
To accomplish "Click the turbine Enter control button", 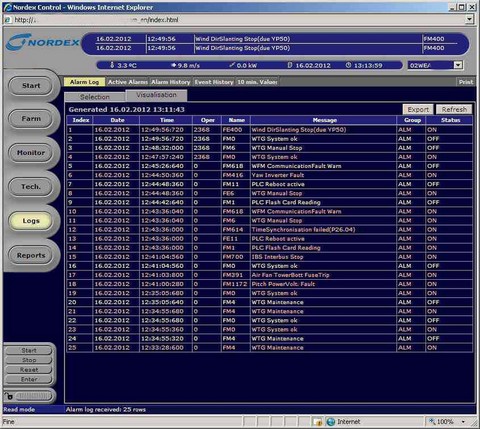I will point(29,379).
